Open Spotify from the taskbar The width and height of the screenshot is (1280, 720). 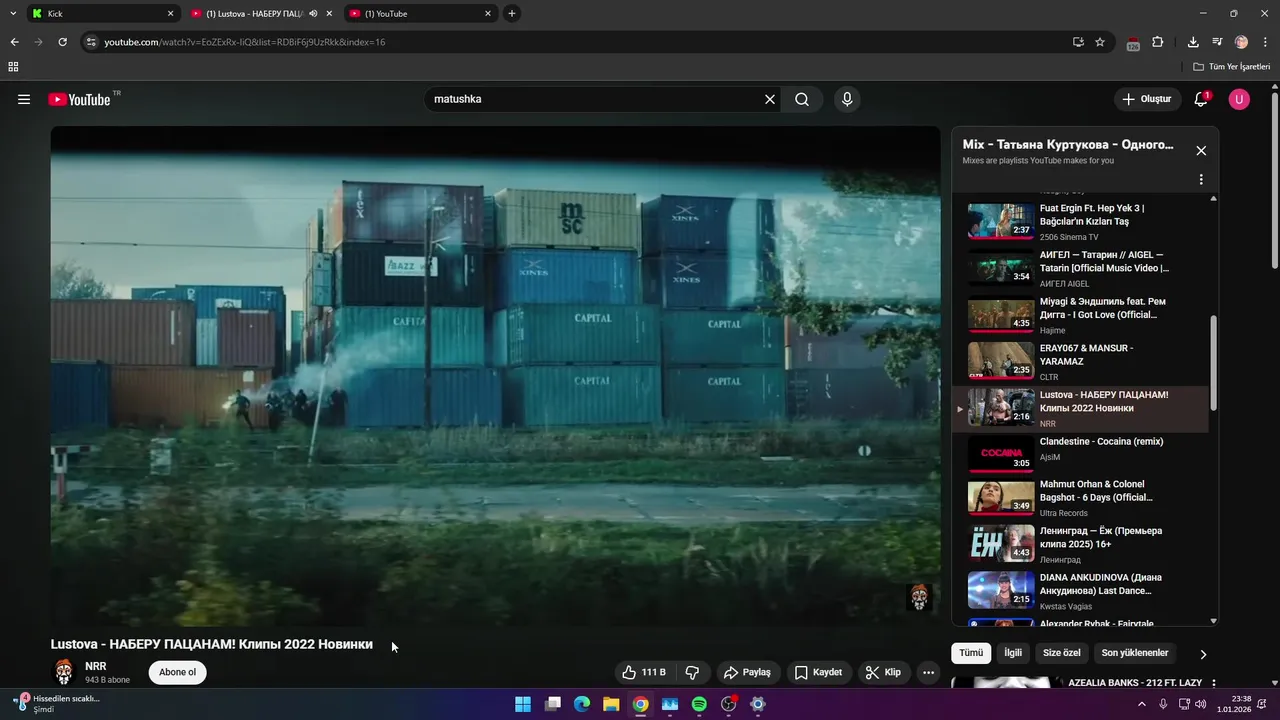(699, 704)
